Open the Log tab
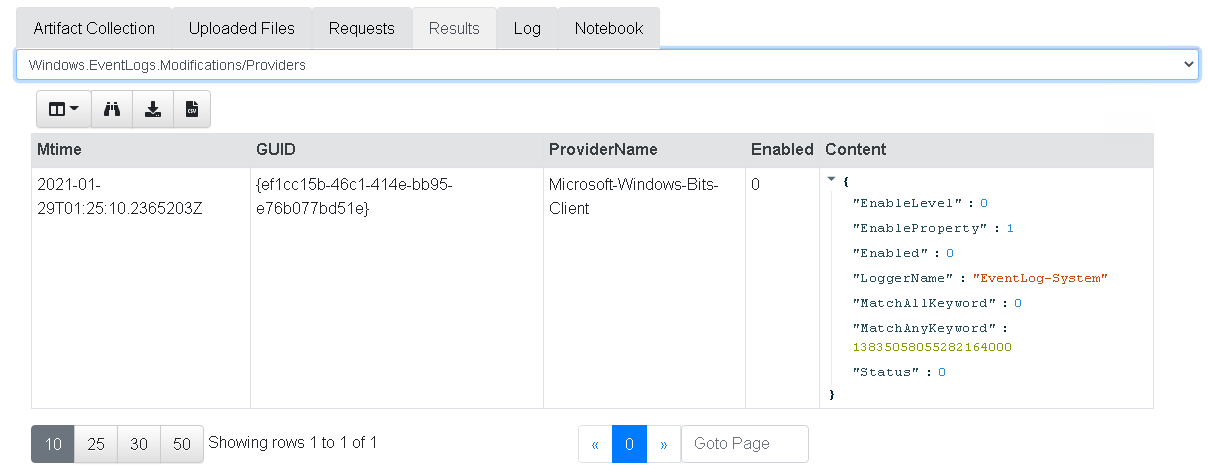Image resolution: width=1208 pixels, height=474 pixels. (x=527, y=28)
